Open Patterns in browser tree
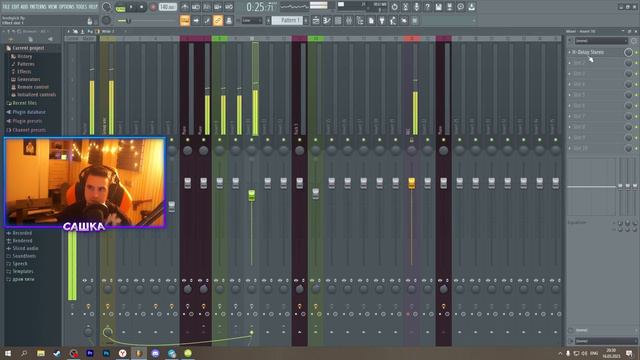The height and width of the screenshot is (360, 640). point(26,64)
